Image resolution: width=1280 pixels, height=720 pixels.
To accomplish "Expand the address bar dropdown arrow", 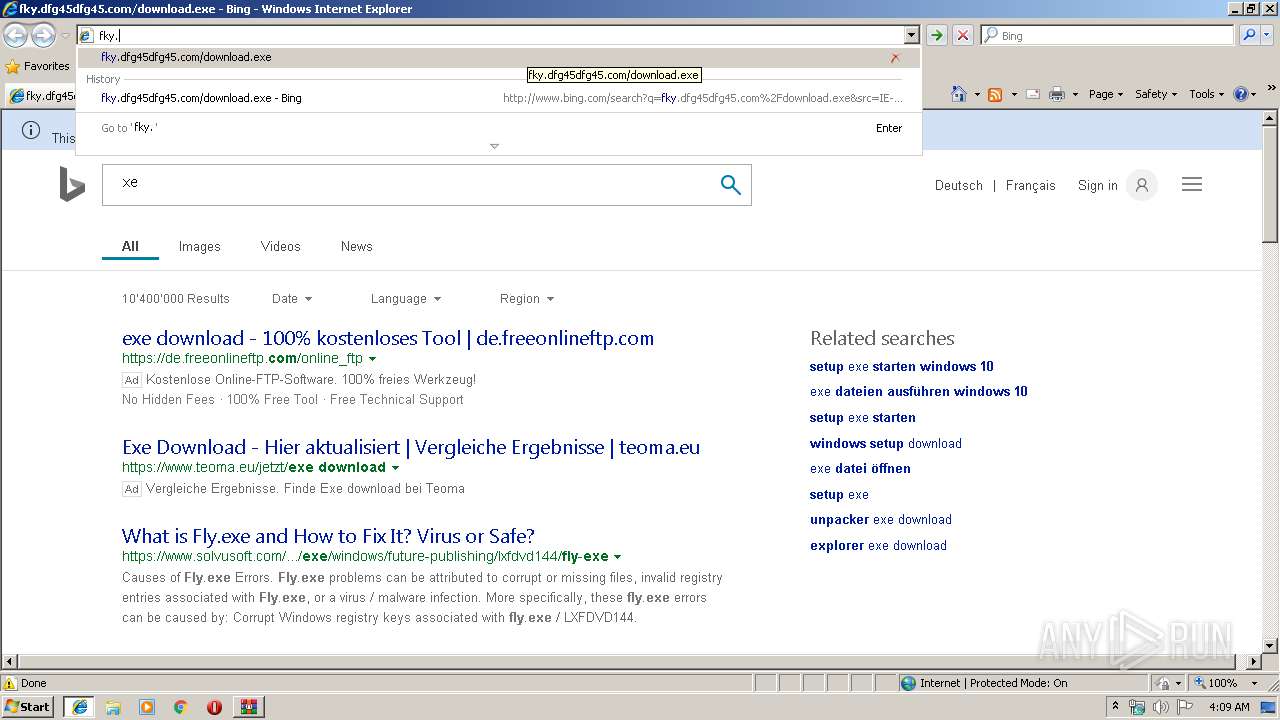I will (x=911, y=35).
